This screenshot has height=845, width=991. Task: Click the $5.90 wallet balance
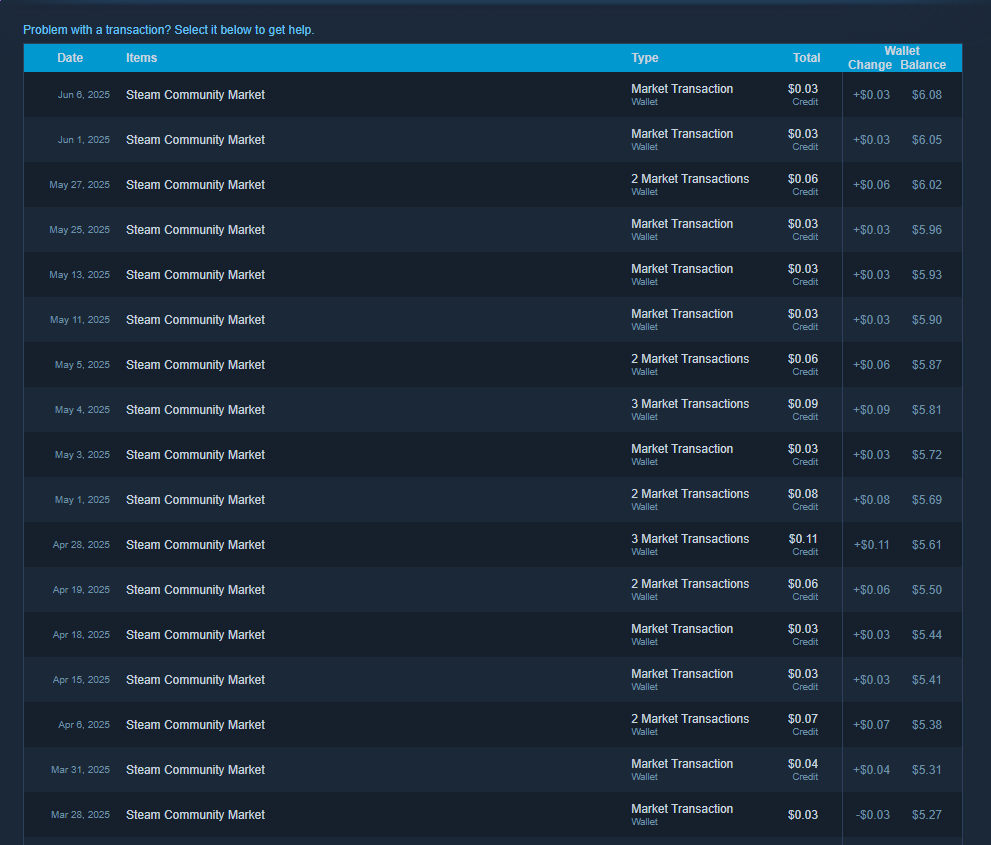pos(927,320)
